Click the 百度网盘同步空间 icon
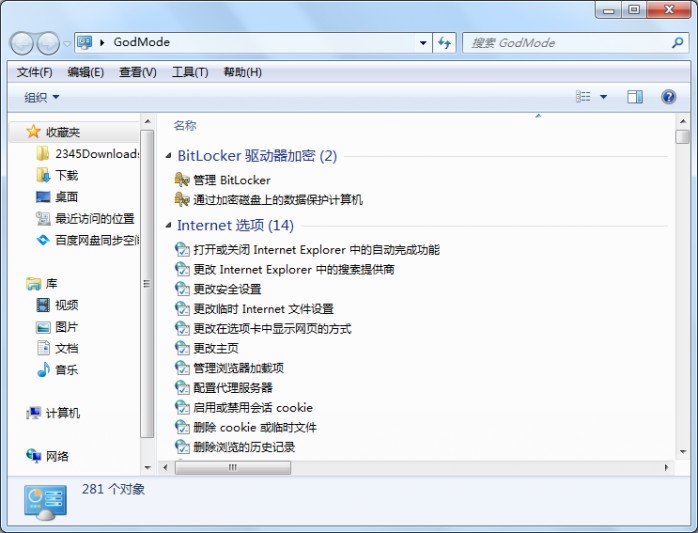This screenshot has width=698, height=533. (43, 240)
